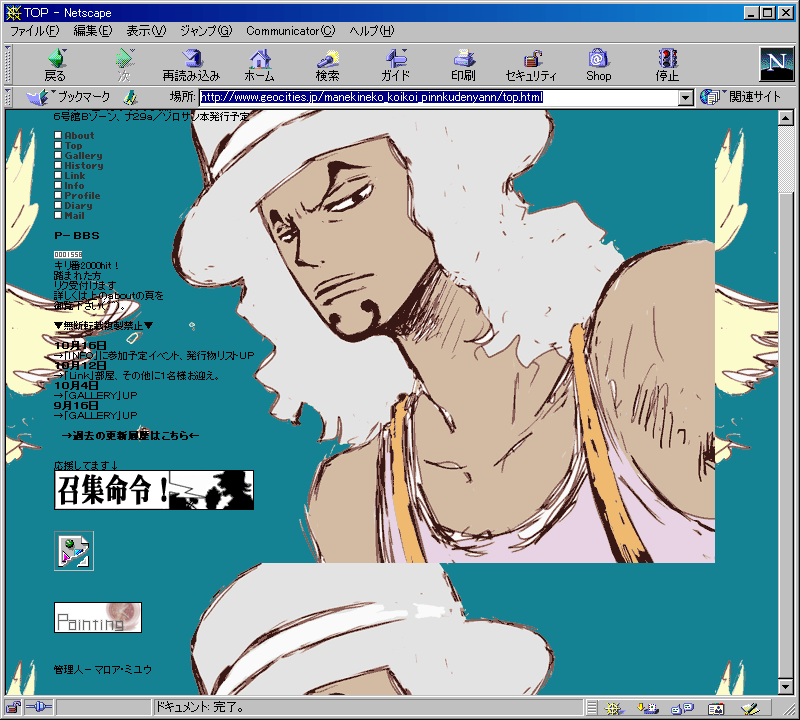
Task: Open Composer from component bar
Action: [x=750, y=708]
